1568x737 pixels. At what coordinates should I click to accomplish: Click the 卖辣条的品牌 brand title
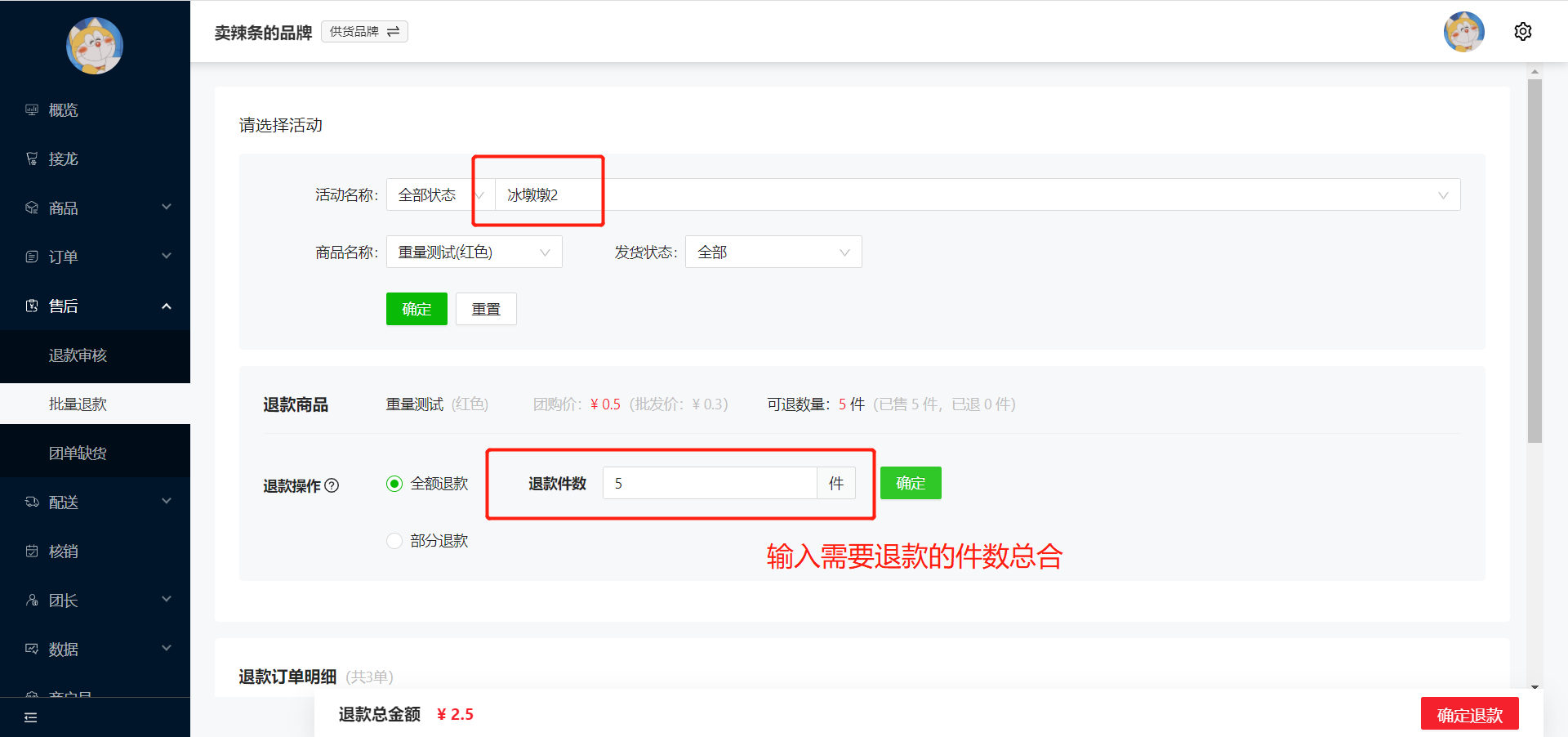[263, 32]
